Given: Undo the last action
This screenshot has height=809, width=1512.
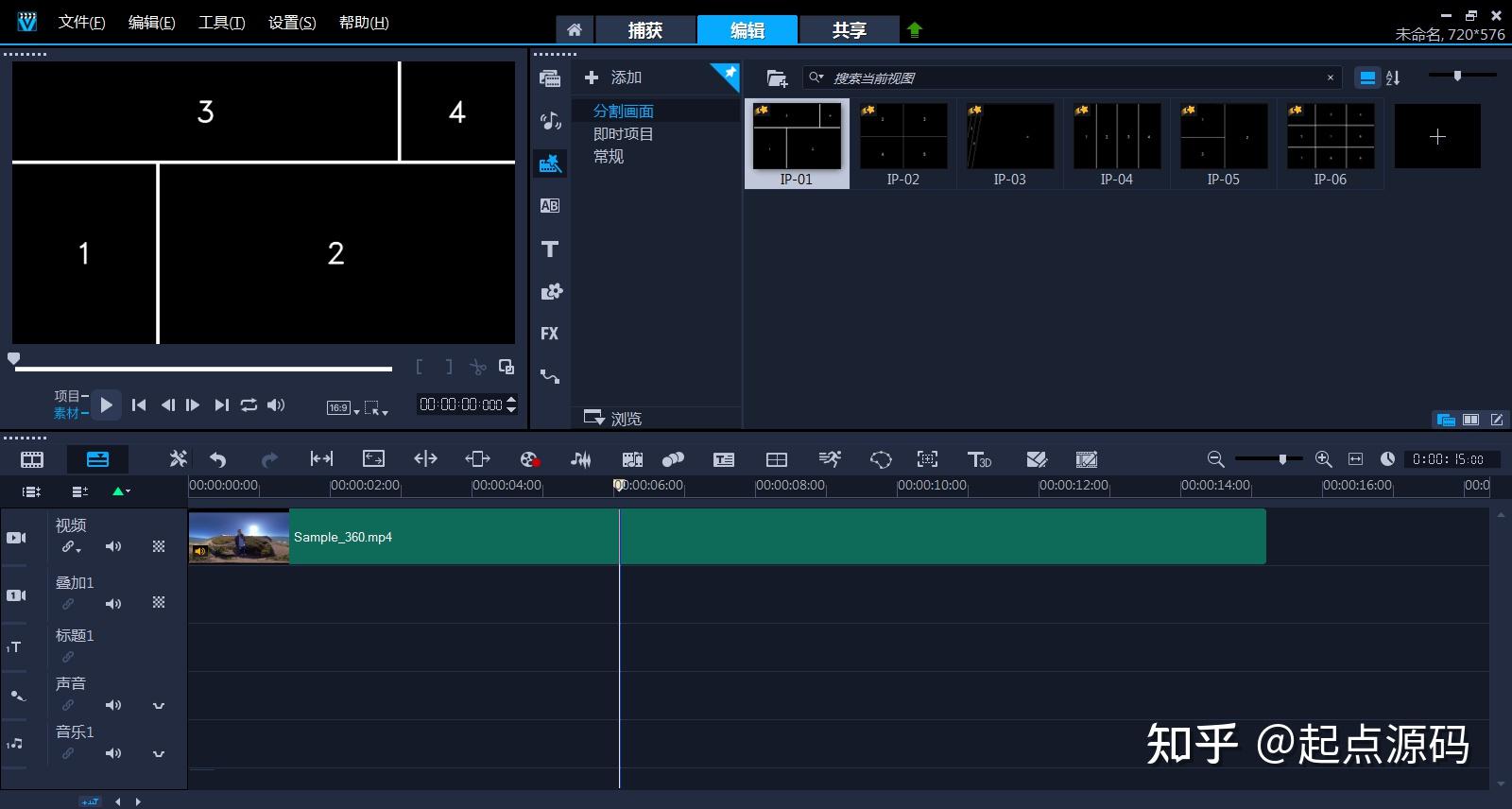Looking at the screenshot, I should tap(218, 459).
